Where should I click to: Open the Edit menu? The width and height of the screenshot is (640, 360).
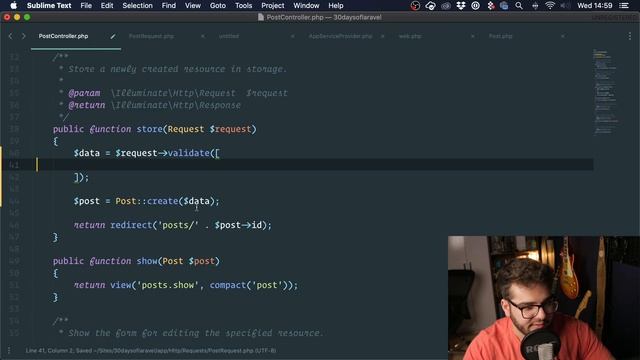pos(107,6)
